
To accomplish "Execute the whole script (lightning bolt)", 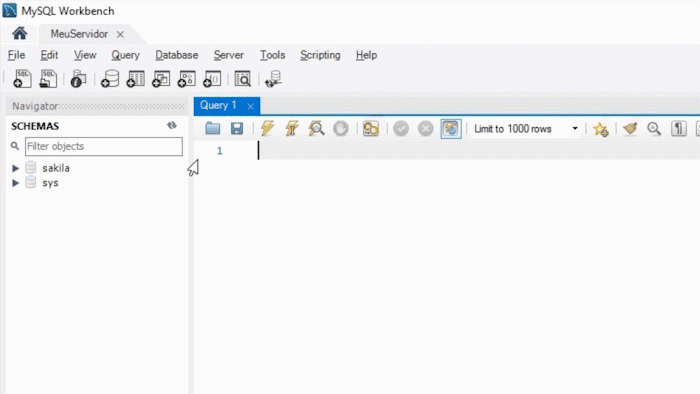I will (x=267, y=129).
